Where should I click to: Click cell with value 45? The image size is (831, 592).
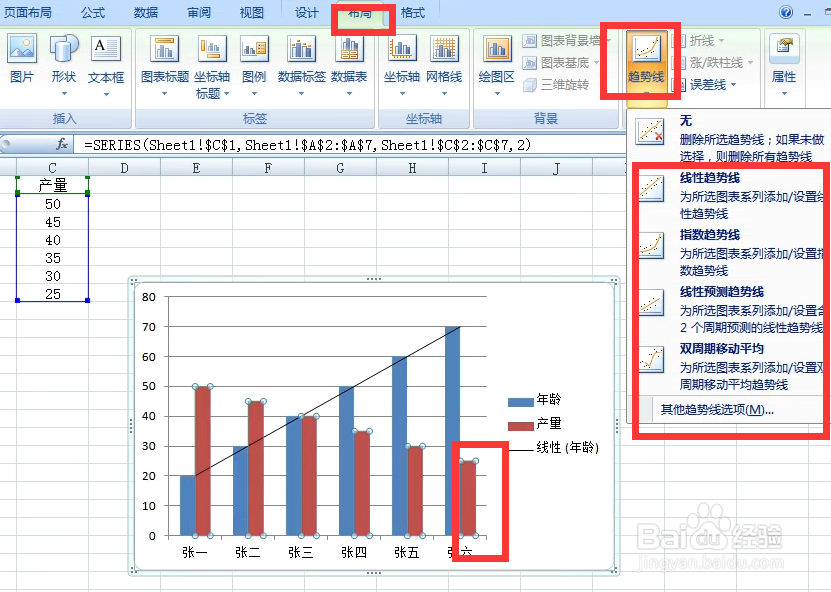(52, 222)
